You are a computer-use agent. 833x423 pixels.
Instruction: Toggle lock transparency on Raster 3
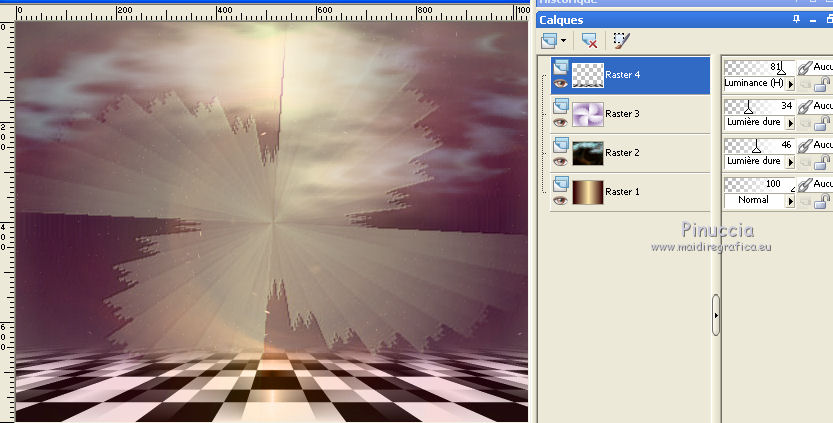point(822,123)
